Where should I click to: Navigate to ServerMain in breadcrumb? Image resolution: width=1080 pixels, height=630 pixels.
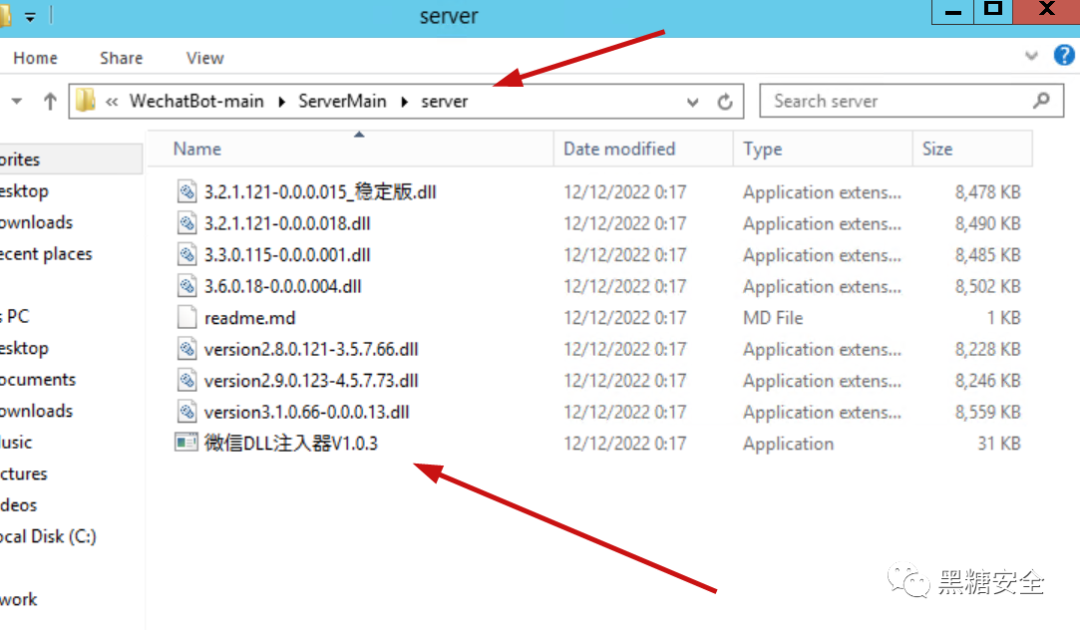pyautogui.click(x=342, y=101)
